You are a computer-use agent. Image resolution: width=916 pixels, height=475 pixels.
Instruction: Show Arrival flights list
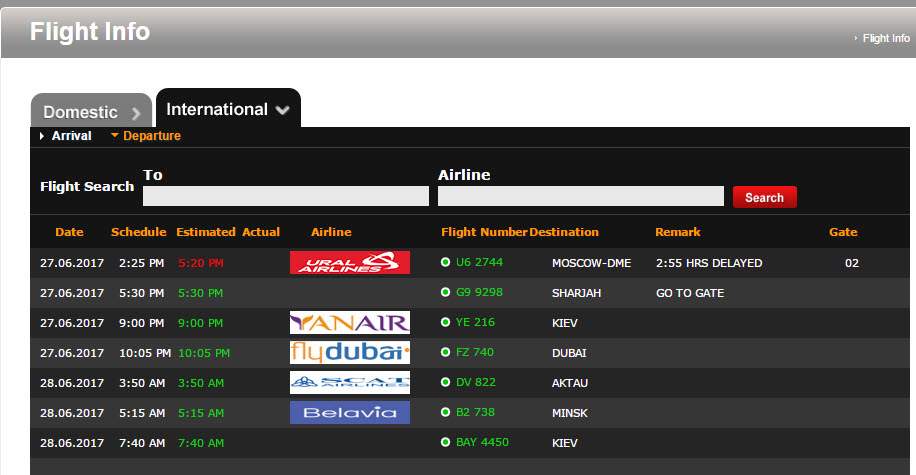(71, 136)
